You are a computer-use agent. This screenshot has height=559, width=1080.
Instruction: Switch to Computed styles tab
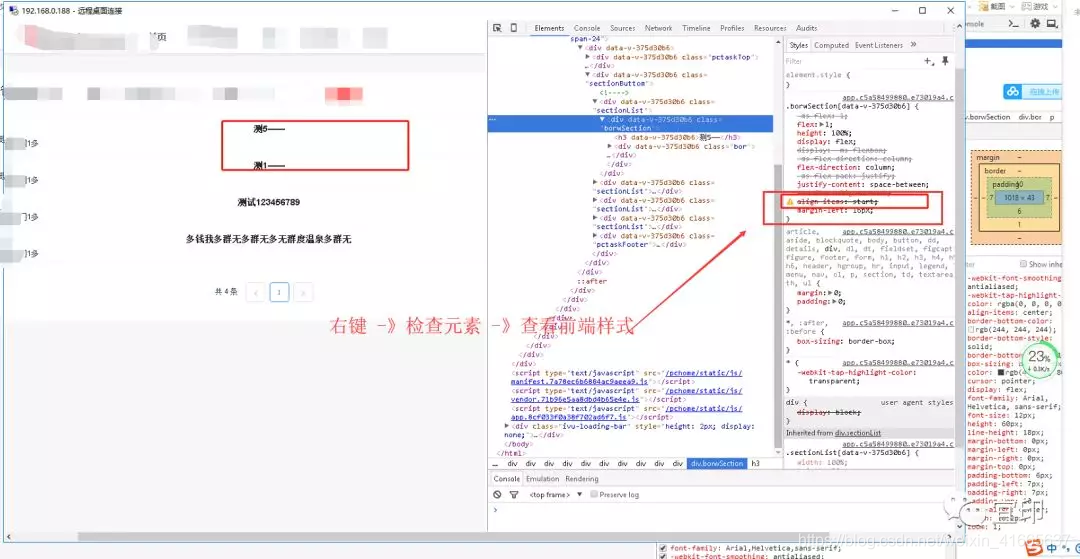[x=831, y=45]
